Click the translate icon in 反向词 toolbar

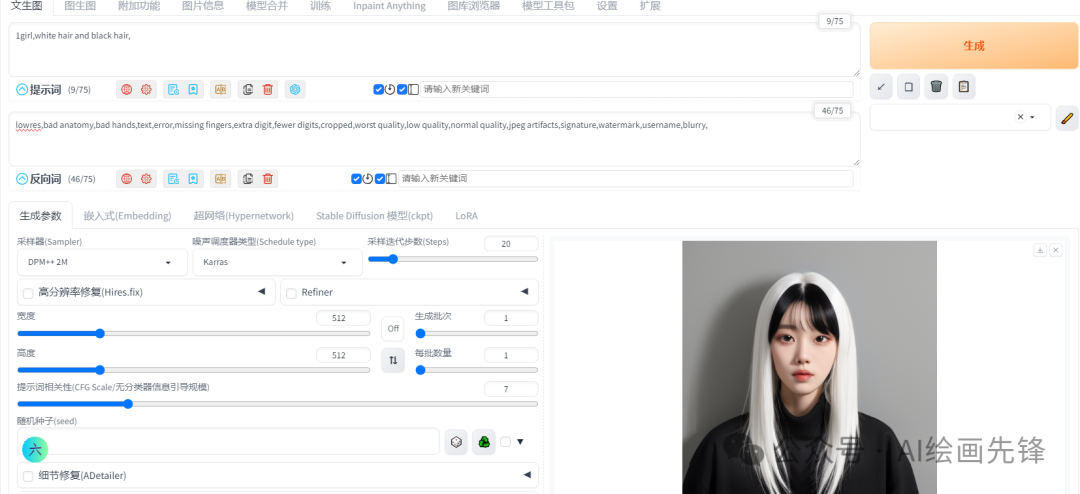tap(220, 178)
